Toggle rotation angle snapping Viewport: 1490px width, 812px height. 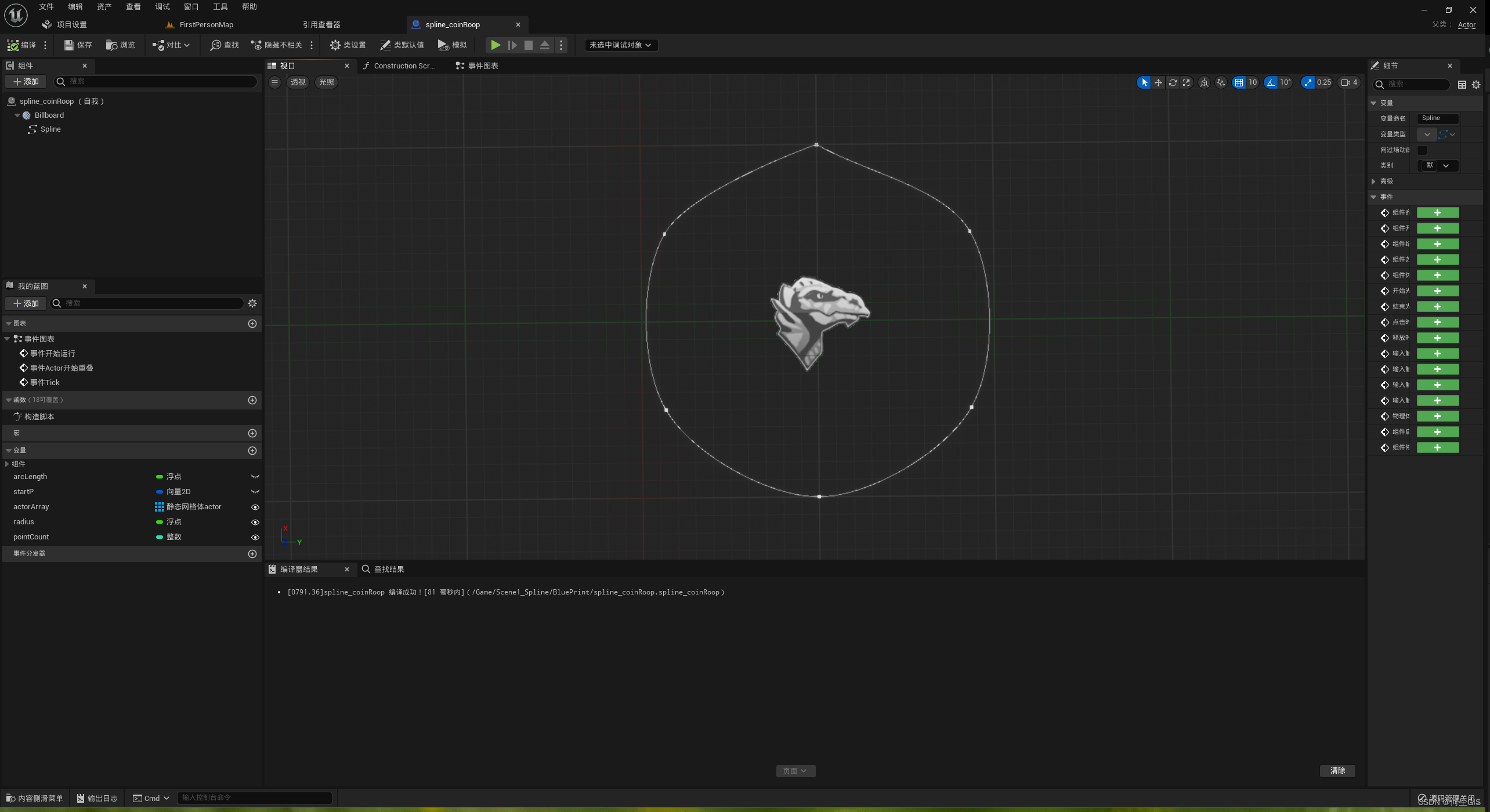(x=1271, y=82)
